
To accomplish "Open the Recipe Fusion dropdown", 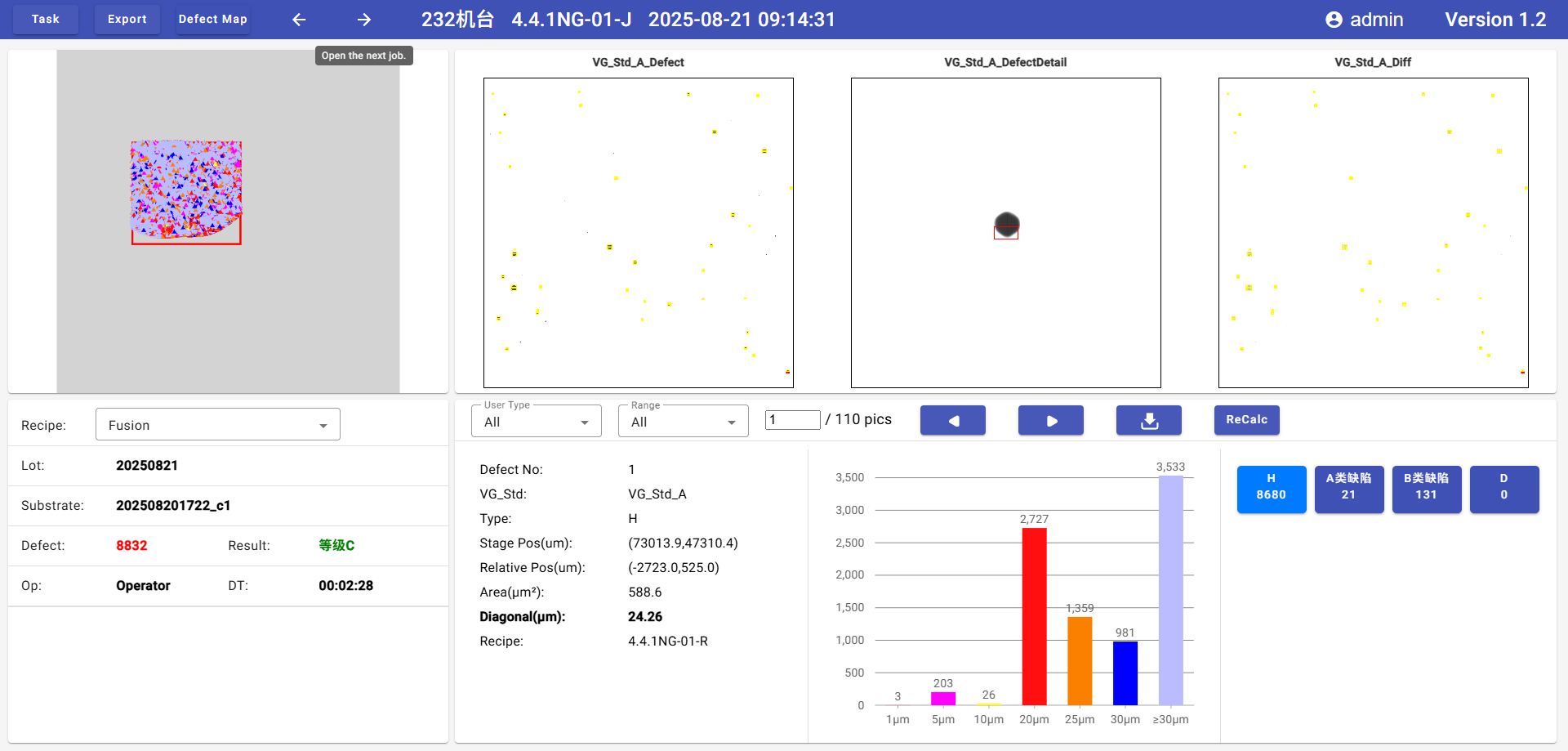I will click(x=217, y=425).
